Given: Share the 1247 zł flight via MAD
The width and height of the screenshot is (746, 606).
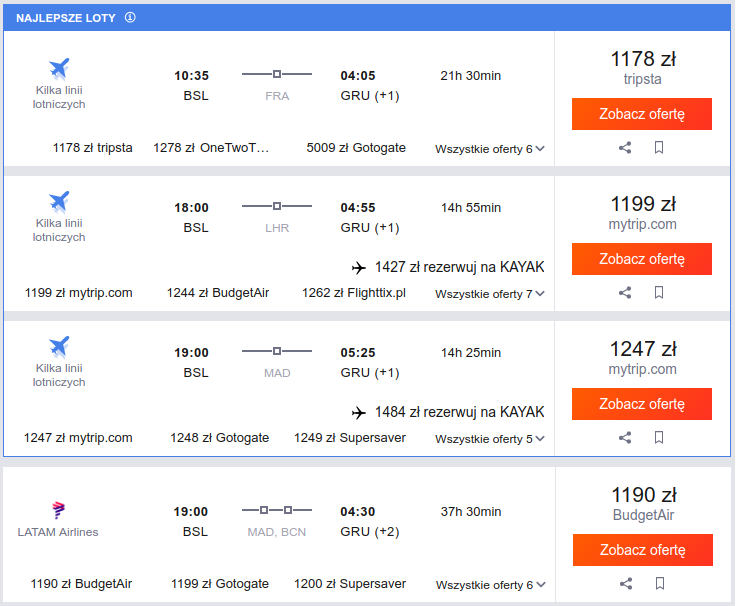Looking at the screenshot, I should coord(625,438).
